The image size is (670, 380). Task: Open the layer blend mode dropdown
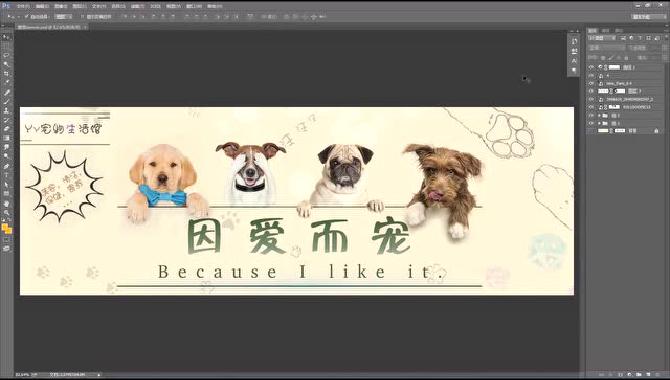click(607, 48)
